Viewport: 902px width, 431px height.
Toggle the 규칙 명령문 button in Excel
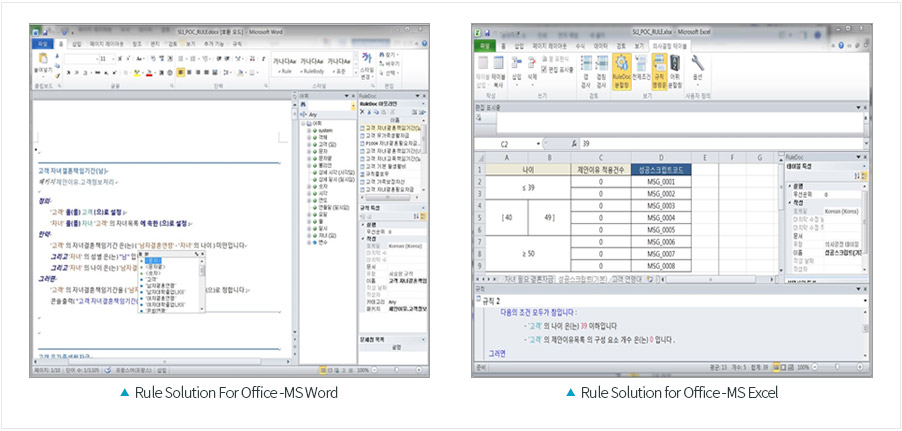(659, 71)
